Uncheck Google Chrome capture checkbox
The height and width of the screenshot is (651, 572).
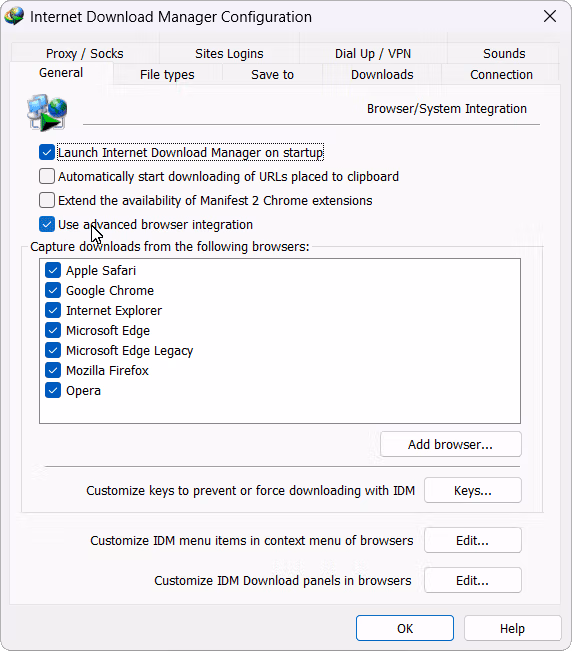point(53,290)
